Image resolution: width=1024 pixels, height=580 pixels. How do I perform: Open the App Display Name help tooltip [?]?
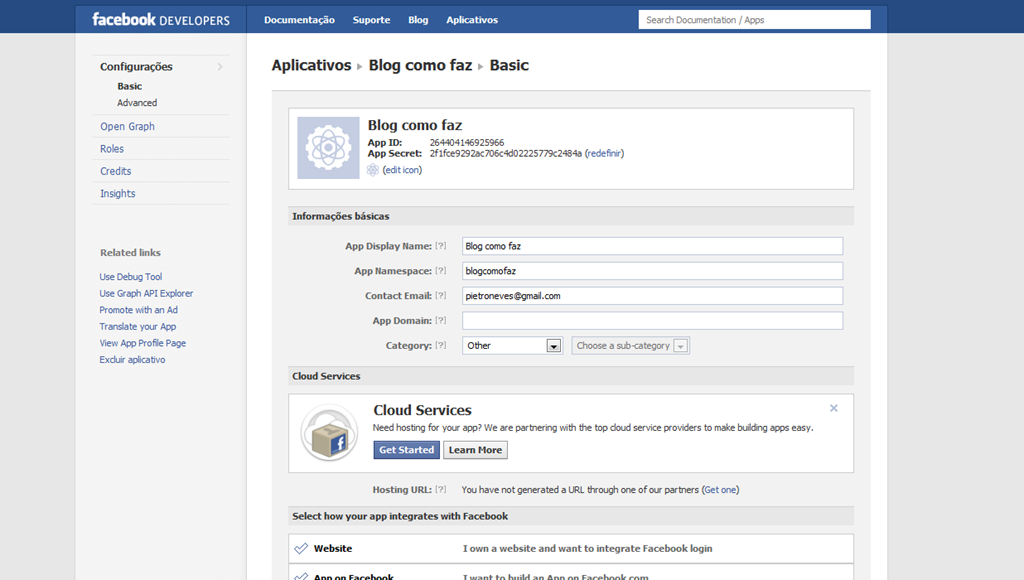[441, 246]
